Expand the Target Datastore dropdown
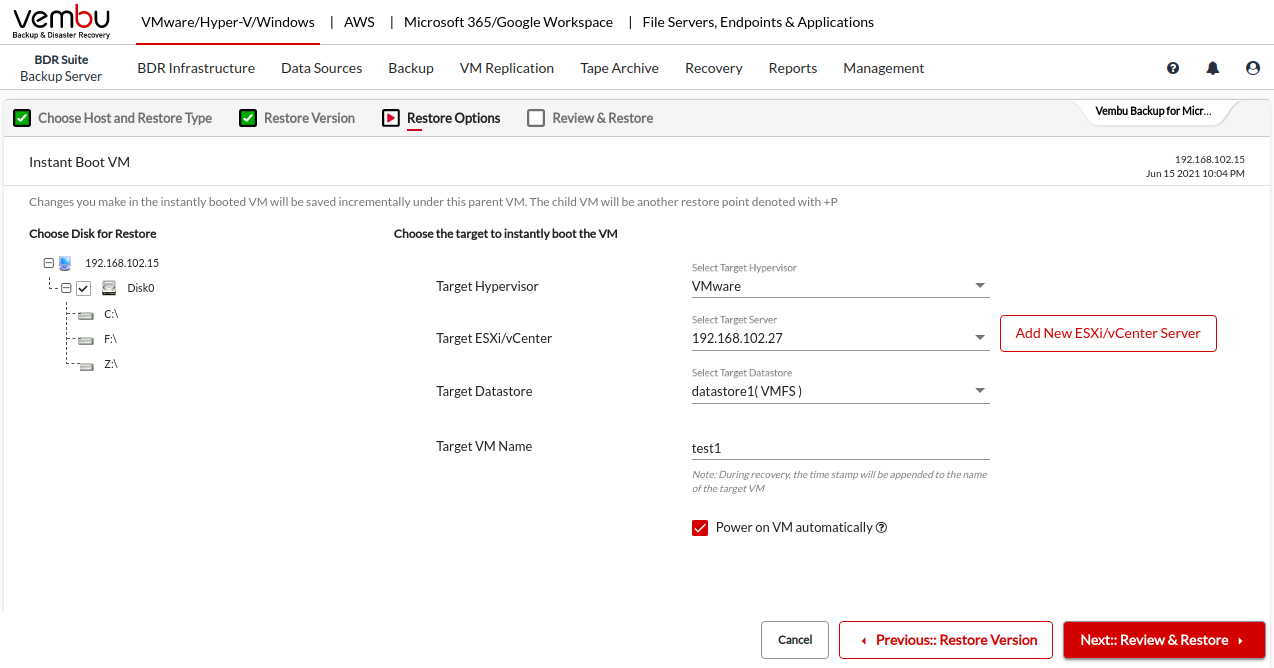This screenshot has height=668, width=1274. click(840, 391)
